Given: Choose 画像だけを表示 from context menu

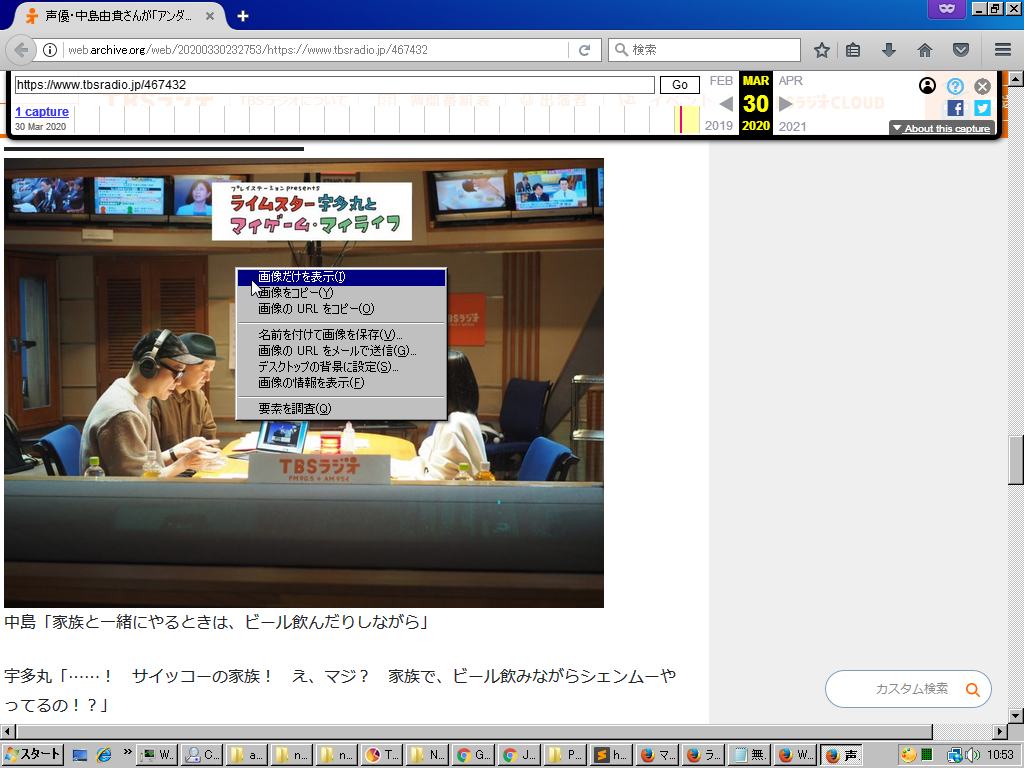Looking at the screenshot, I should pyautogui.click(x=342, y=277).
